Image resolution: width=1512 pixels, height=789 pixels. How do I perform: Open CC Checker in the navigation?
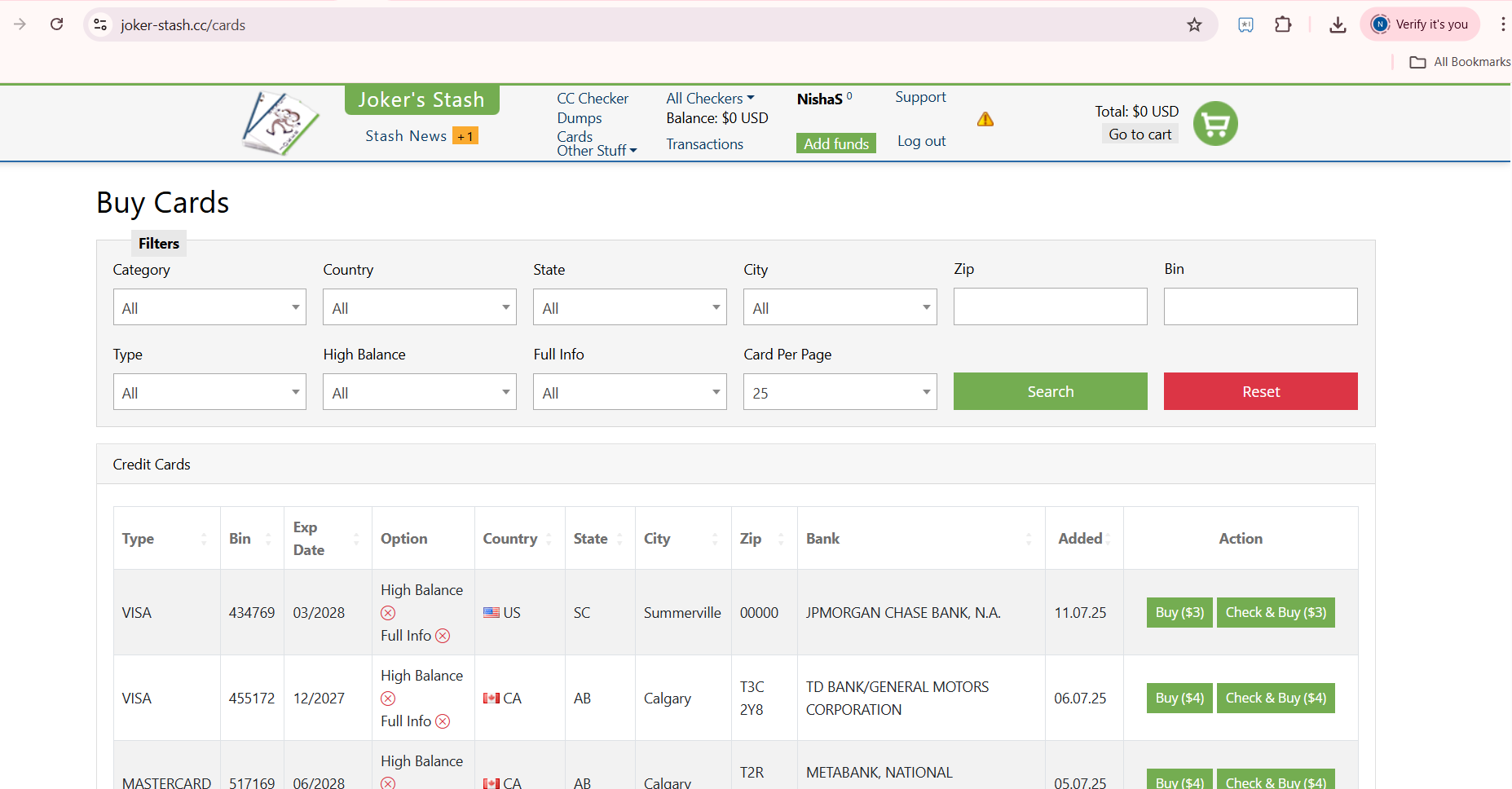point(593,99)
